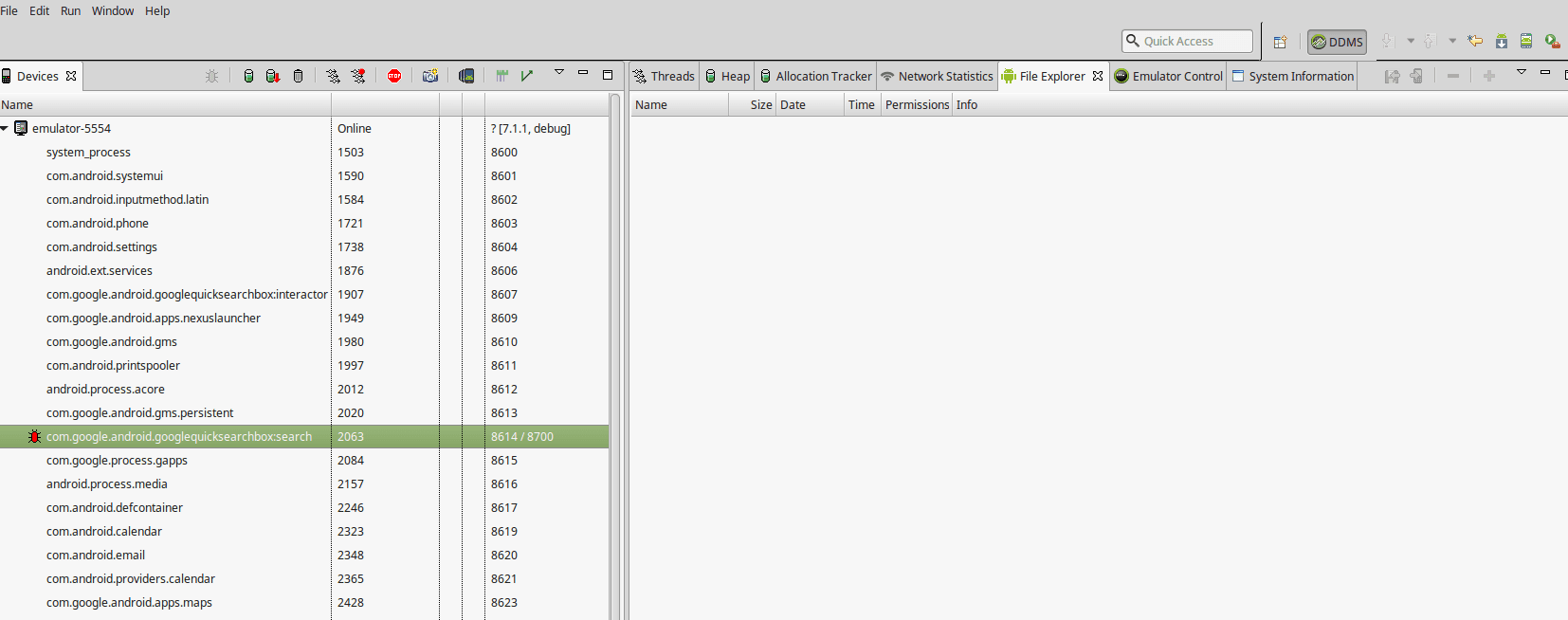Click the Cause GC trash can icon
The height and width of the screenshot is (620, 1568).
click(x=298, y=76)
